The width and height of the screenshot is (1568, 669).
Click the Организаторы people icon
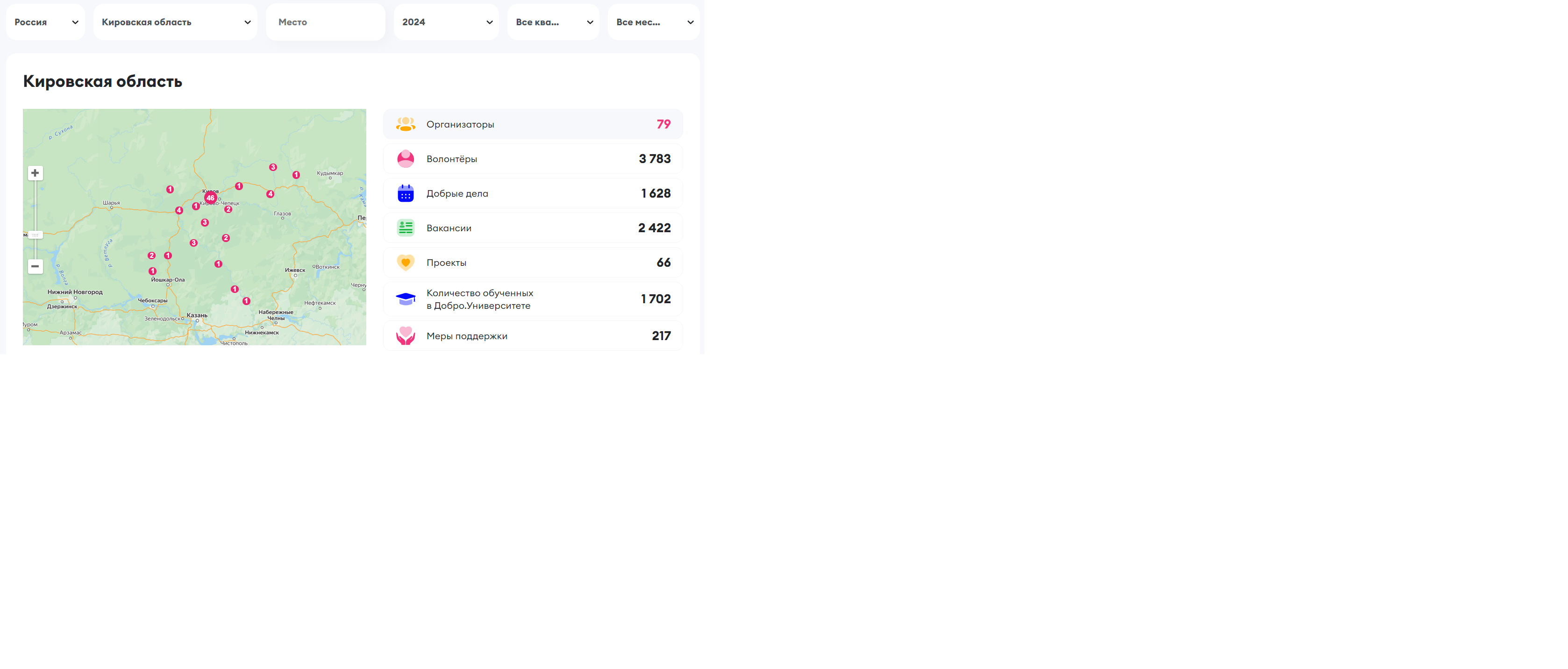[x=406, y=124]
